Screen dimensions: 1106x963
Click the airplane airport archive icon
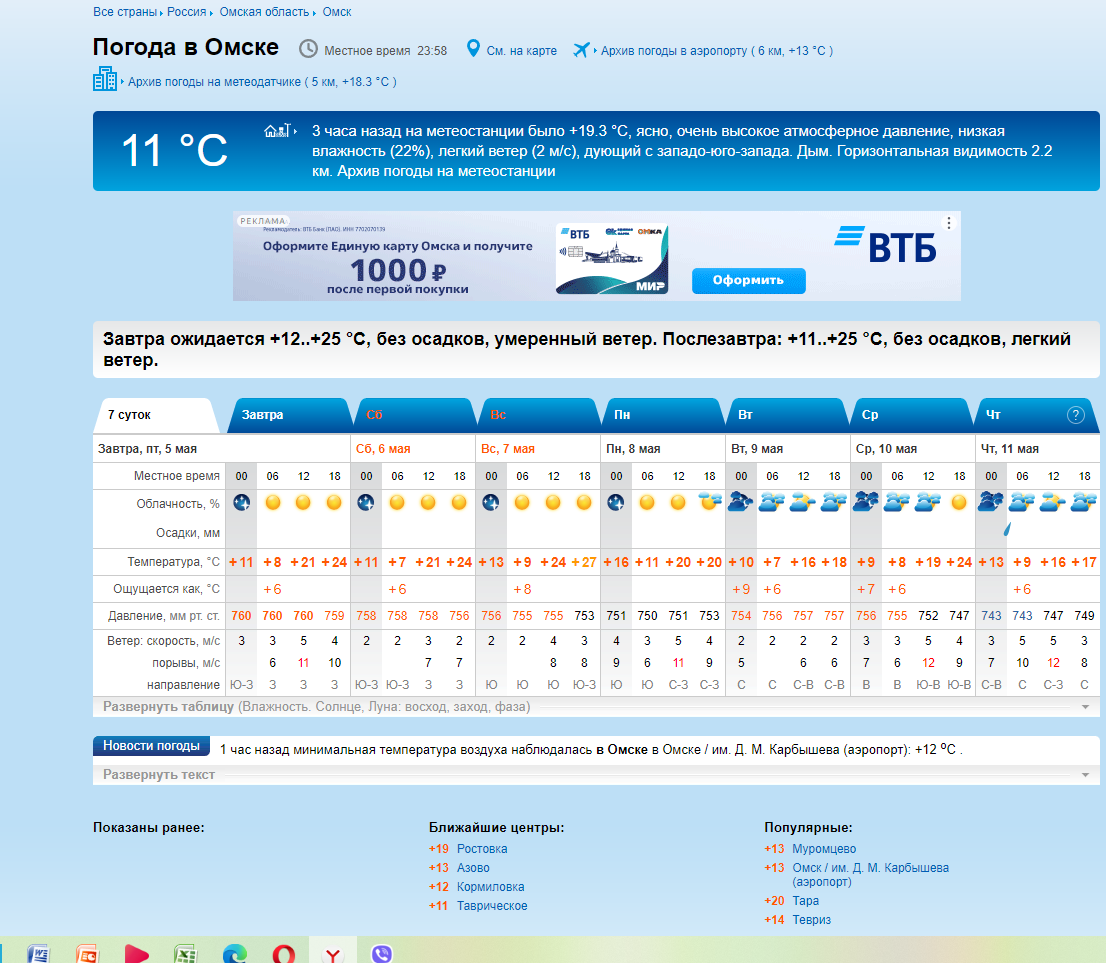click(582, 50)
